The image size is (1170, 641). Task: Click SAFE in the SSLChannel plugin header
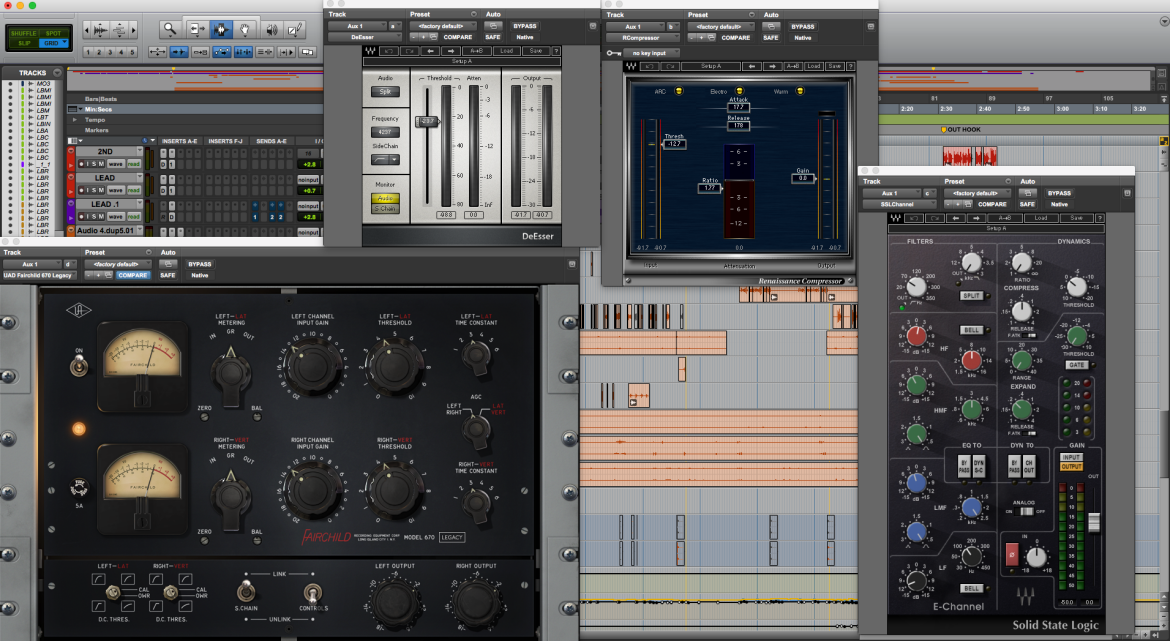point(1027,204)
